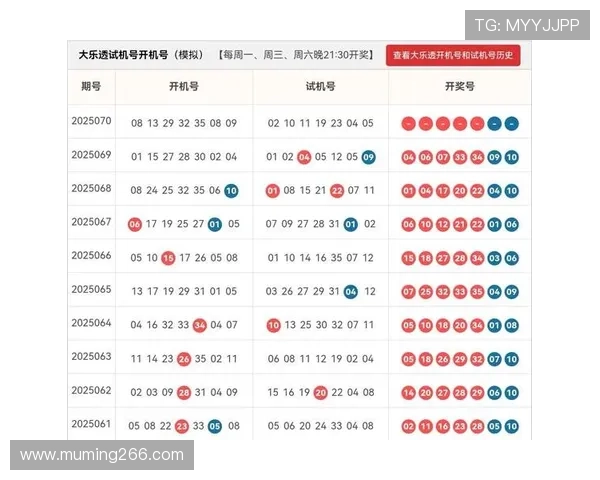Click red ball 22 in 2025068 试机号
The width and height of the screenshot is (600, 480).
(x=337, y=191)
